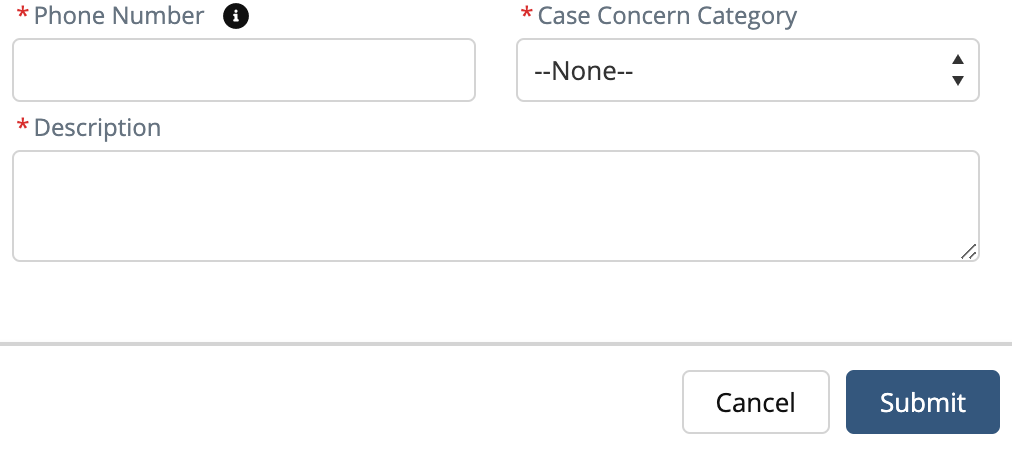Submit the case form
Image resolution: width=1012 pixels, height=450 pixels.
pyautogui.click(x=922, y=402)
